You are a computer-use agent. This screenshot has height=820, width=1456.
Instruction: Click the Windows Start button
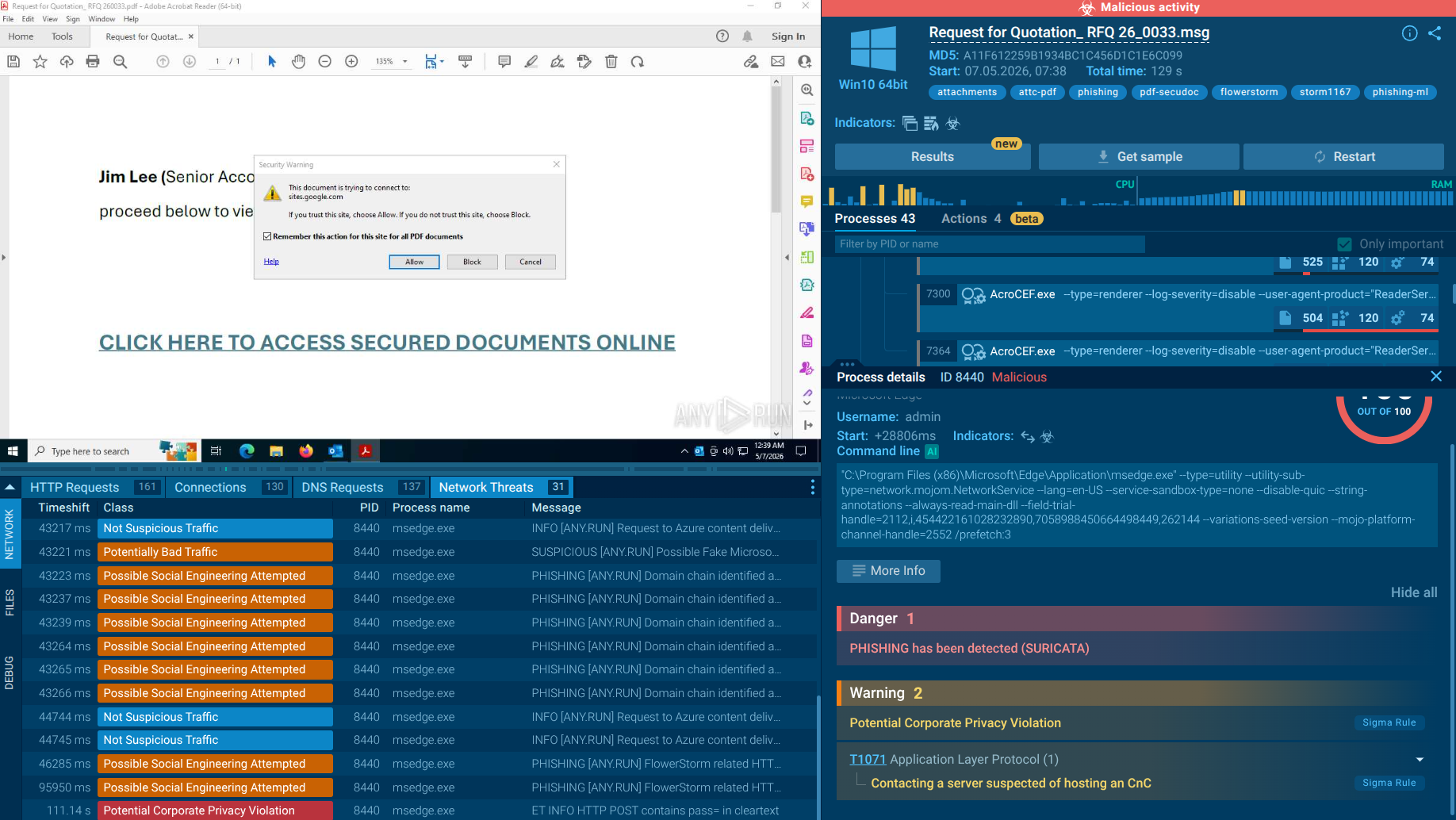pyautogui.click(x=13, y=451)
